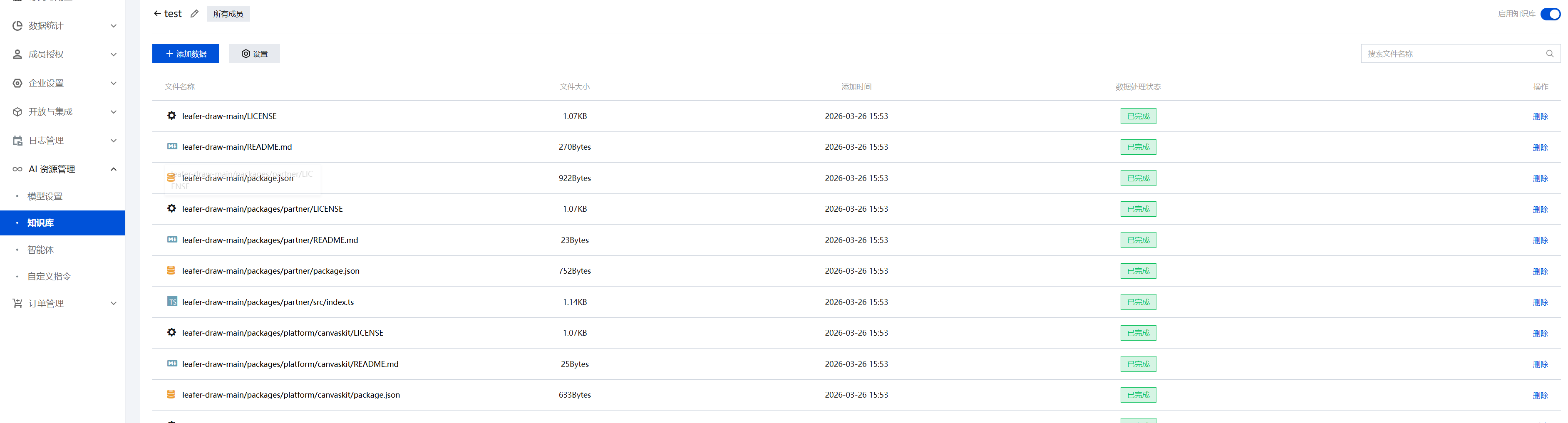Select 自定义指令 in the sidebar
This screenshot has height=423, width=1568.
[49, 276]
